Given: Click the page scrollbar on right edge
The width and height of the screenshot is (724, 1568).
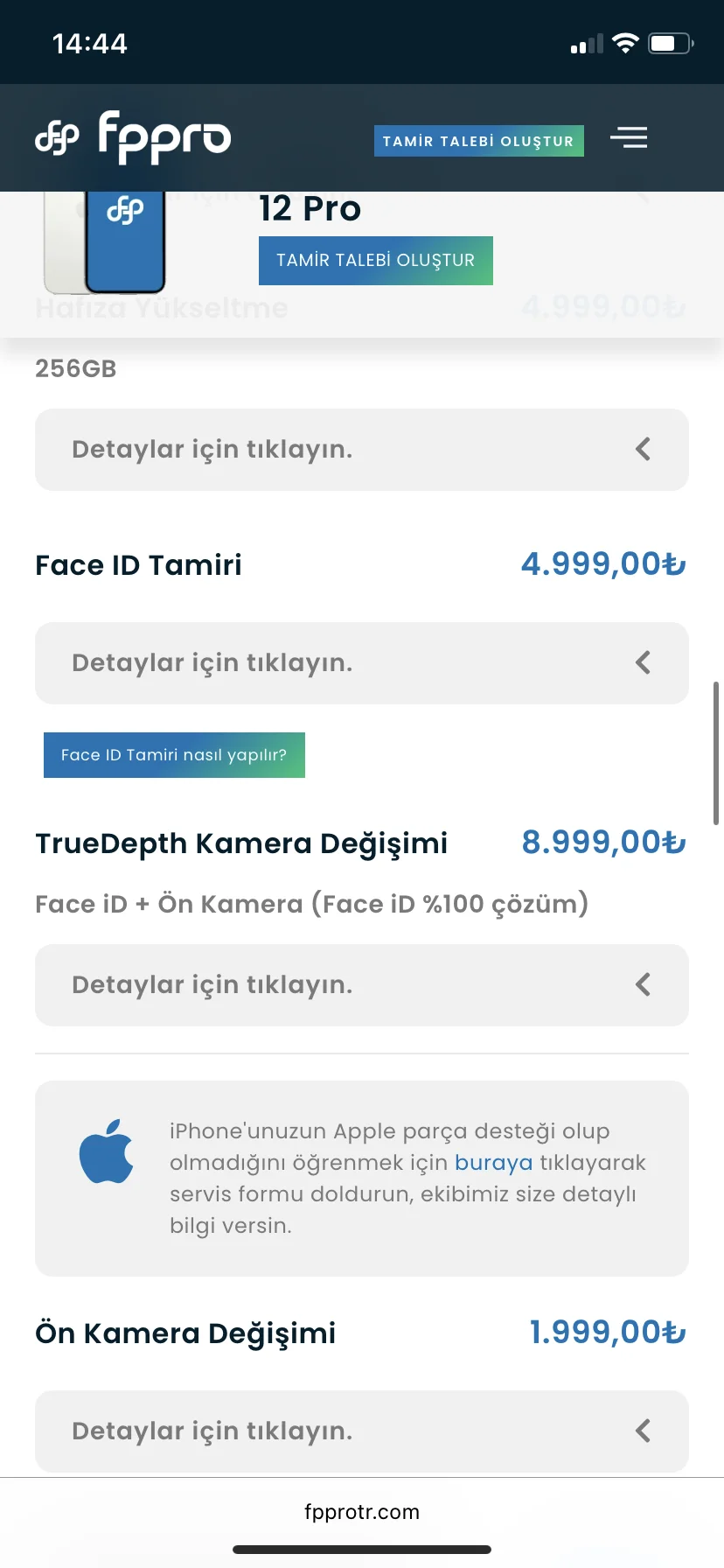Looking at the screenshot, I should (x=716, y=752).
